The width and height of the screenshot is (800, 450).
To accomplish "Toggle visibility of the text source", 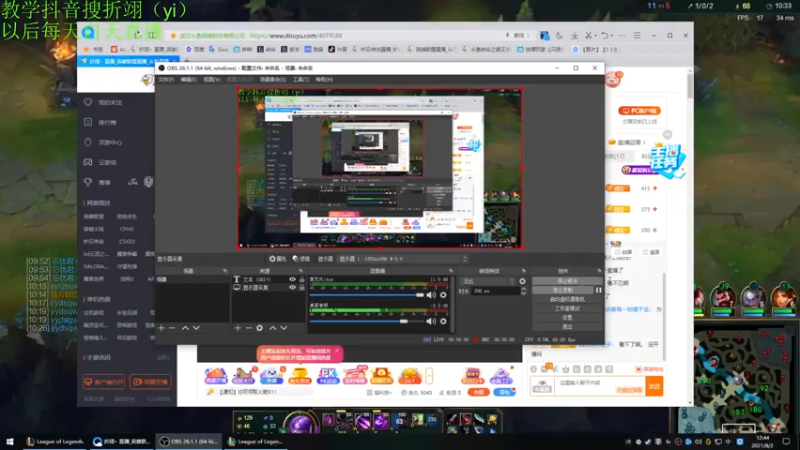I will tap(292, 279).
